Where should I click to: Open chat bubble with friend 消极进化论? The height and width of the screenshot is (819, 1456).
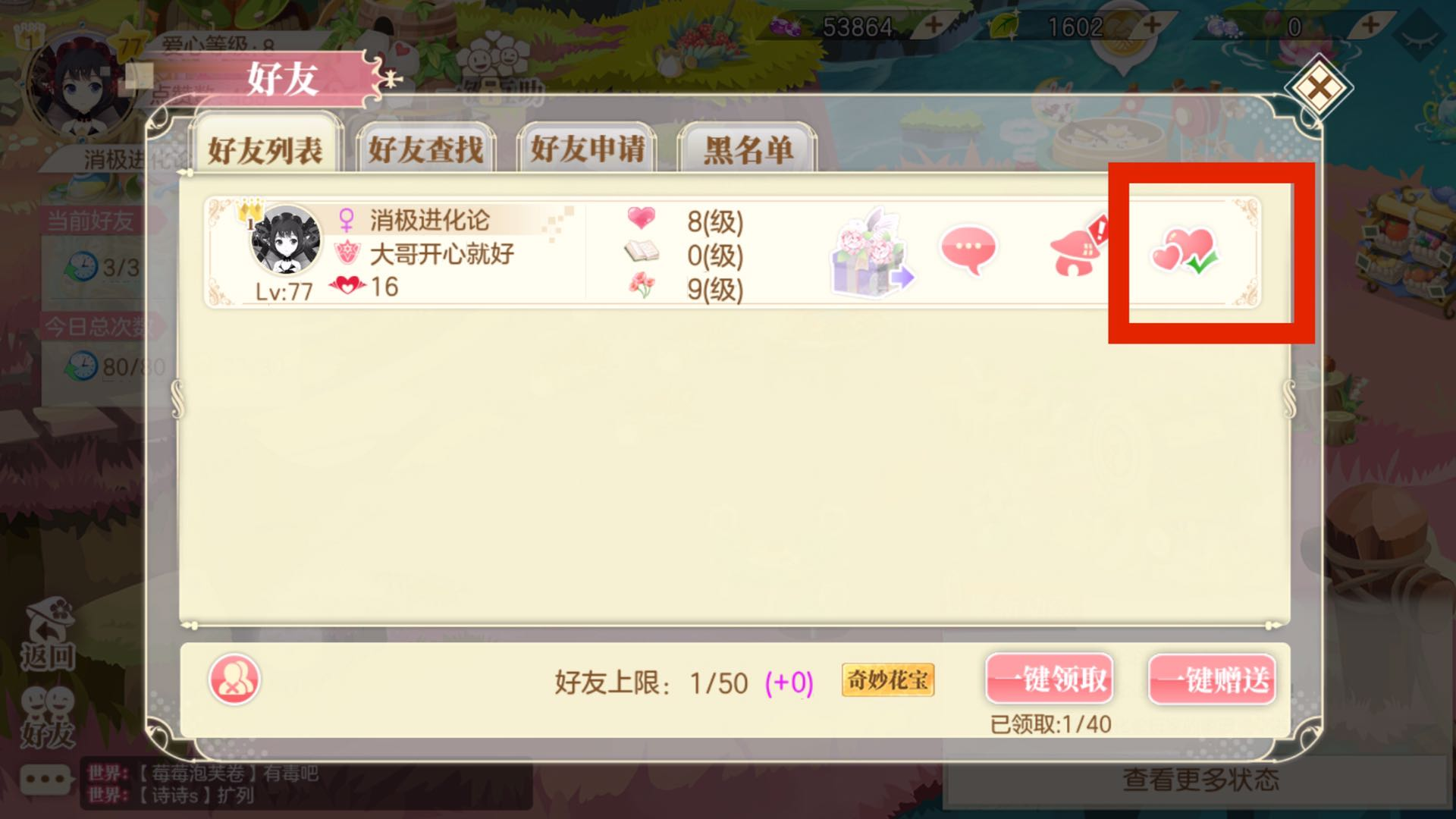tap(968, 250)
